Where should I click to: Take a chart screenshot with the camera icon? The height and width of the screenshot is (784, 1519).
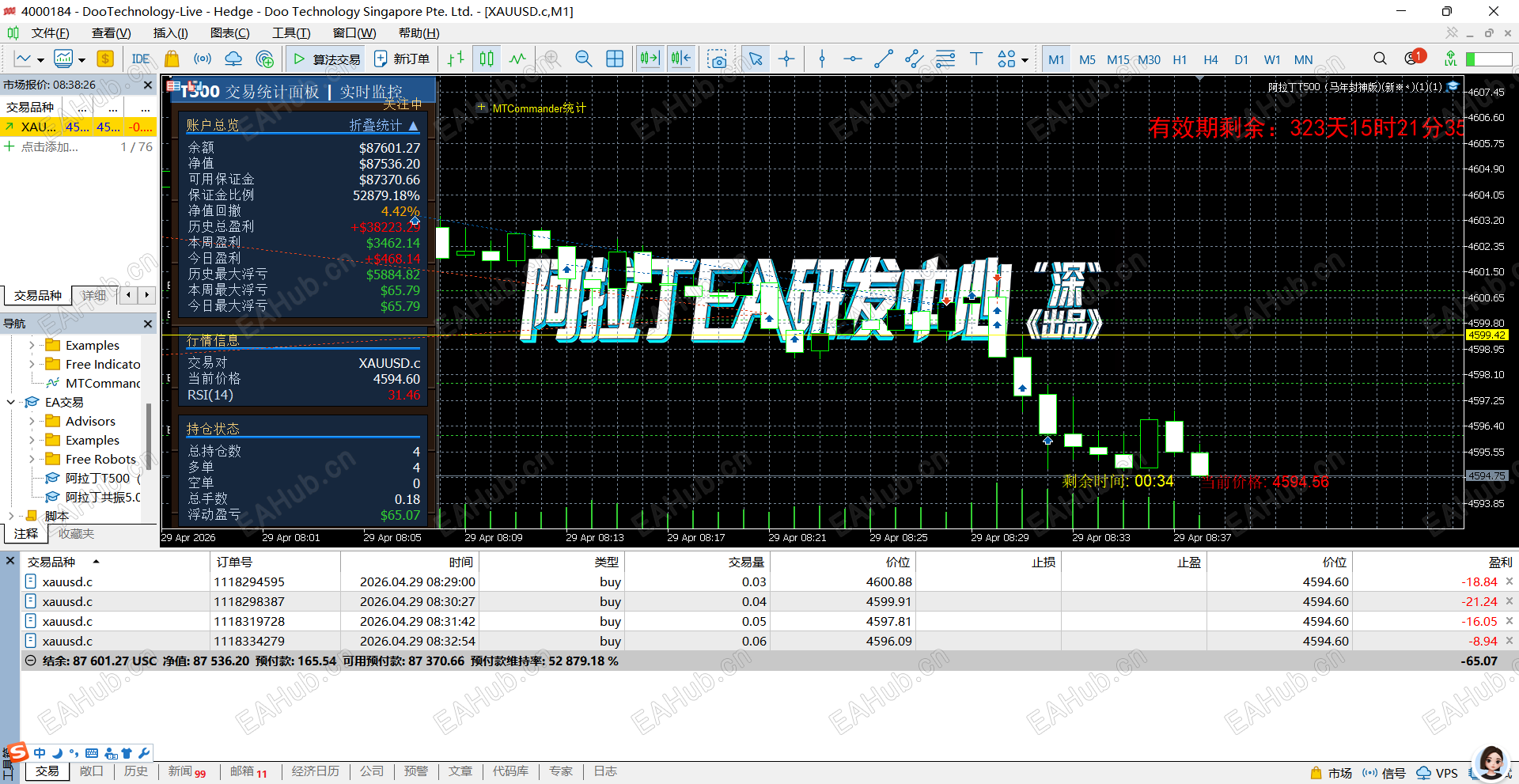tap(718, 59)
